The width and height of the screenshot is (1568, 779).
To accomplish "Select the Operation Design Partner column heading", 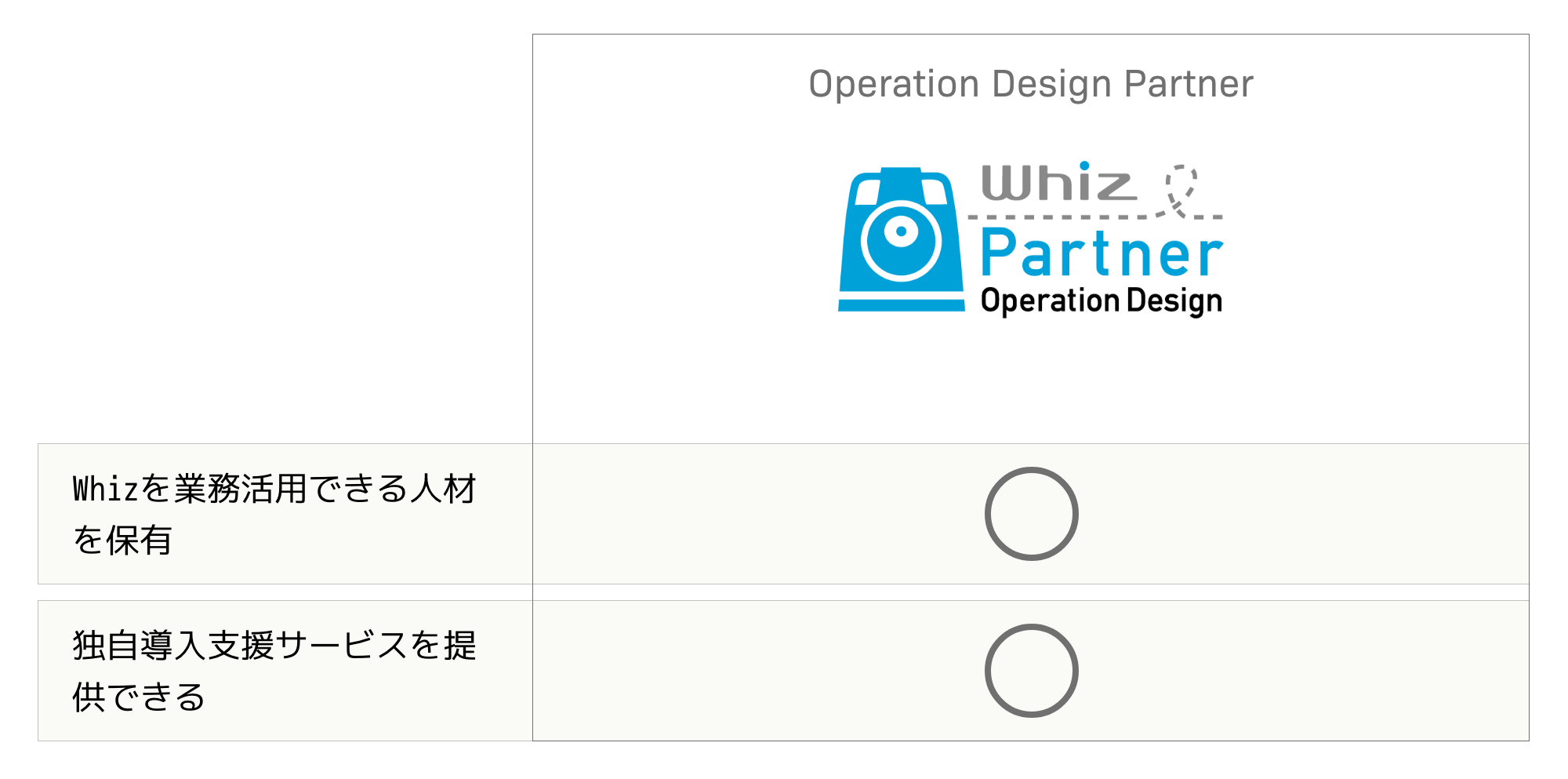I will tap(1031, 84).
